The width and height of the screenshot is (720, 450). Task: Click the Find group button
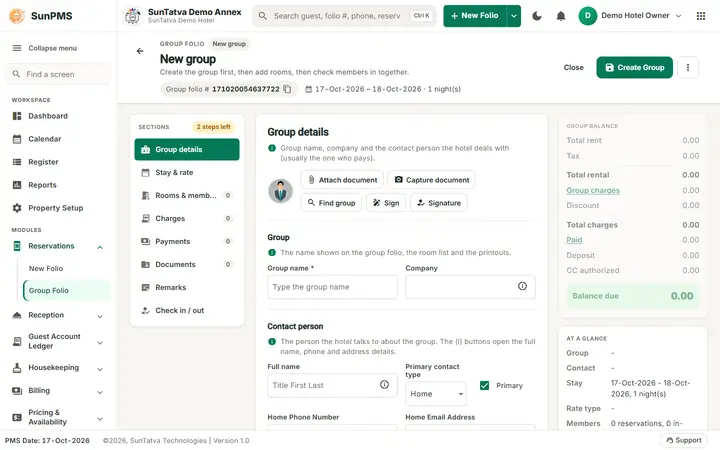pos(331,202)
